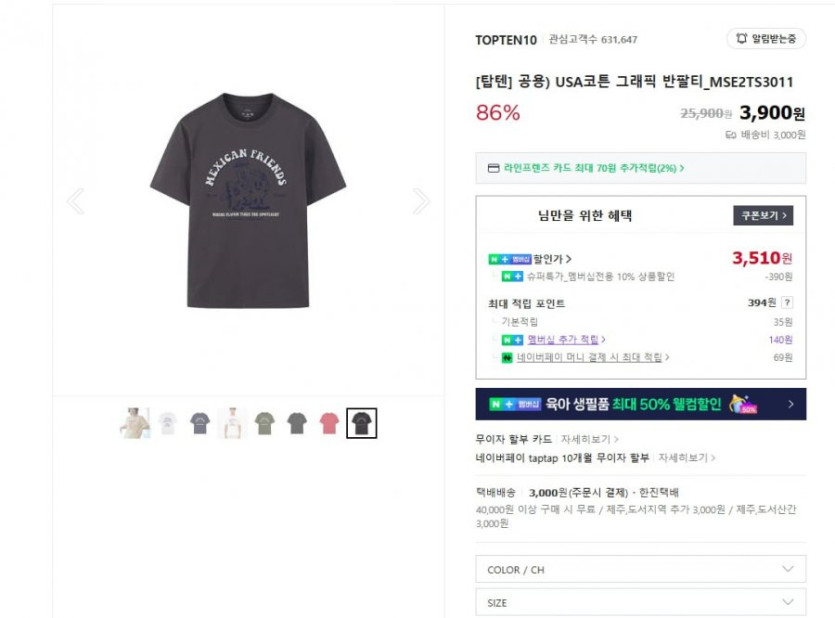Click the question mark help icon
This screenshot has width=835, height=618.
787,303
